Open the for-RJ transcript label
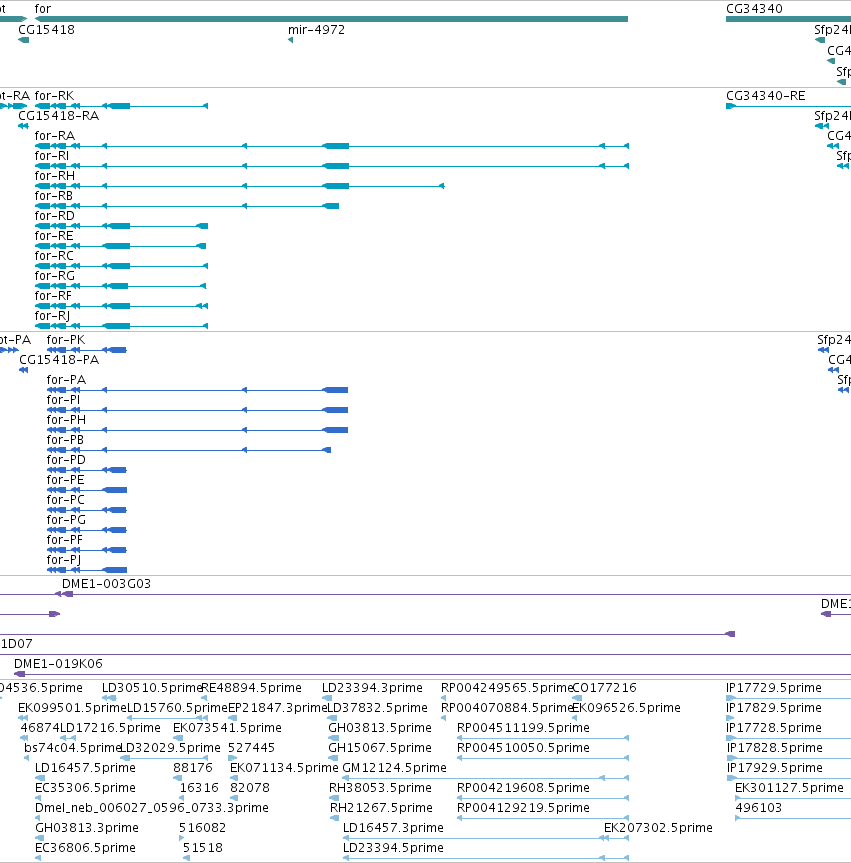This screenshot has width=851, height=863. coord(52,316)
